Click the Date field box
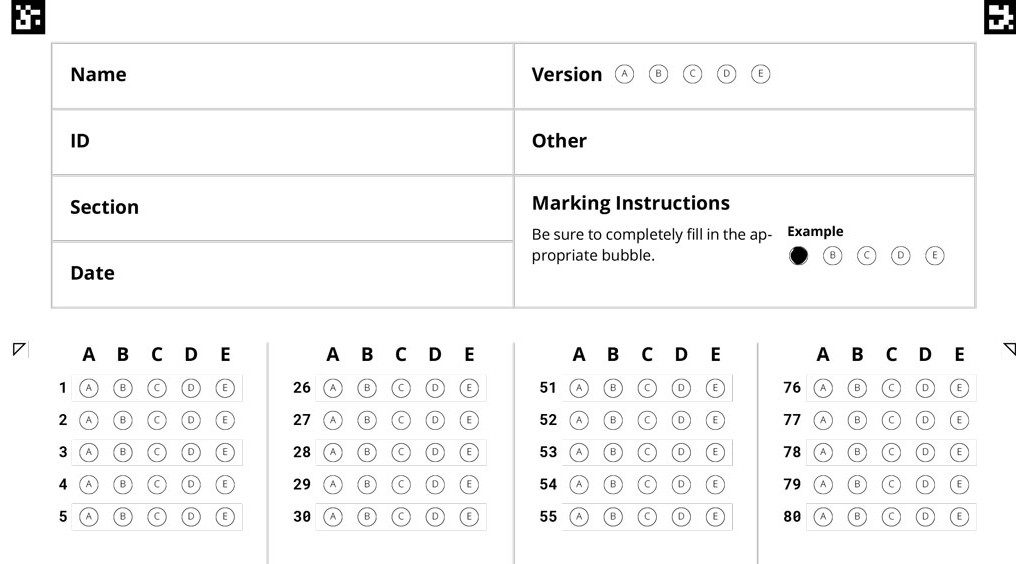 pos(283,274)
